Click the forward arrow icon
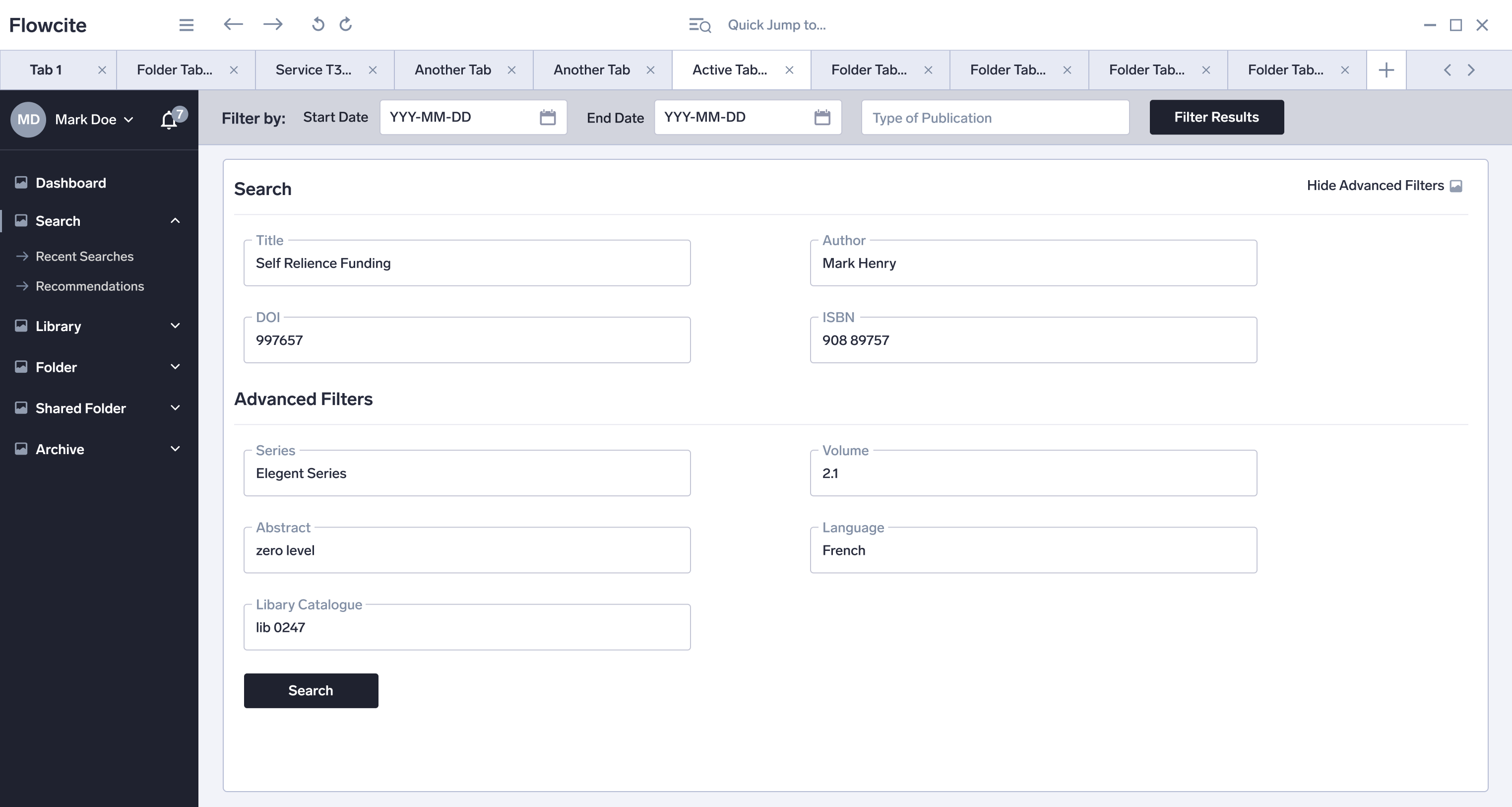 click(273, 24)
